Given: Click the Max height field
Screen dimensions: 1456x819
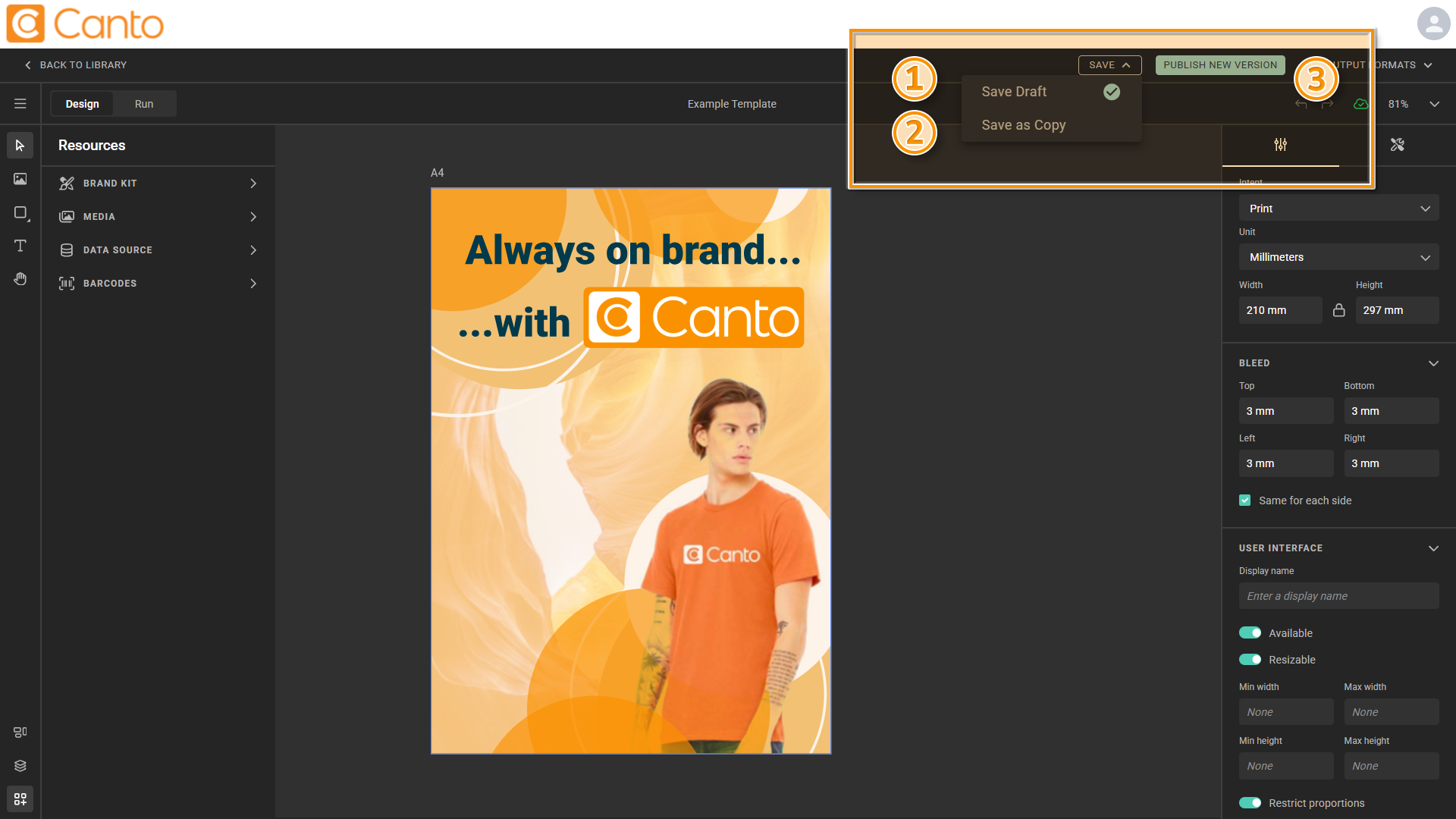Looking at the screenshot, I should [1392, 766].
